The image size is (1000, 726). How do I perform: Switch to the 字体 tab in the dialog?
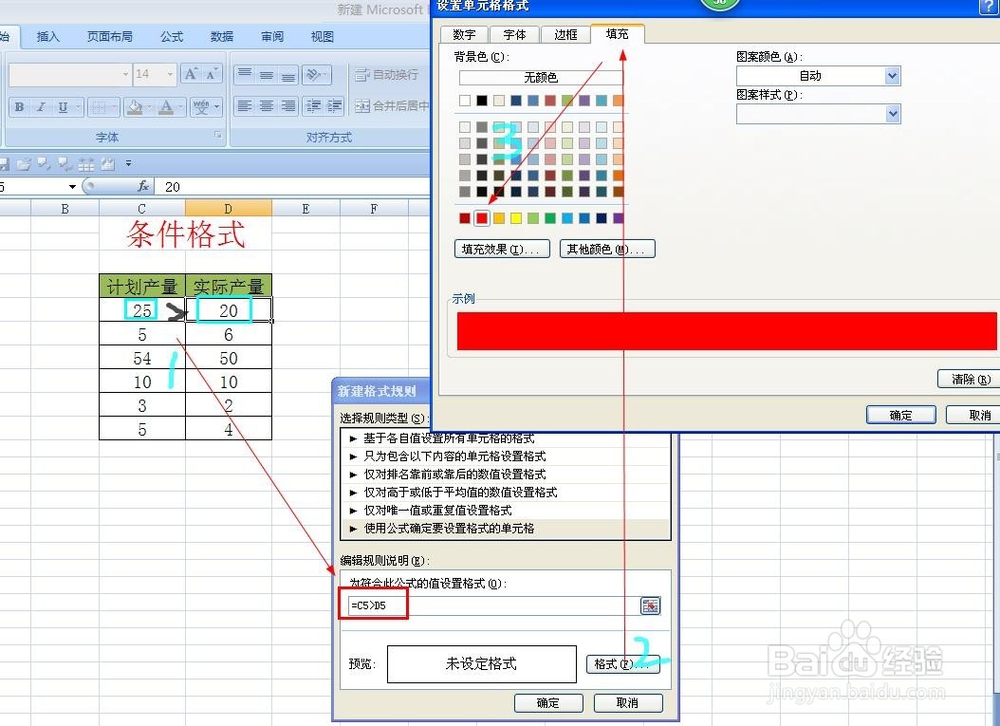coord(515,34)
